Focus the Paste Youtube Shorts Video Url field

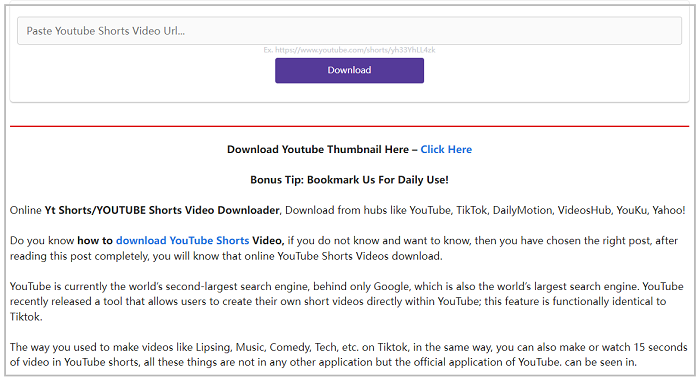click(349, 31)
